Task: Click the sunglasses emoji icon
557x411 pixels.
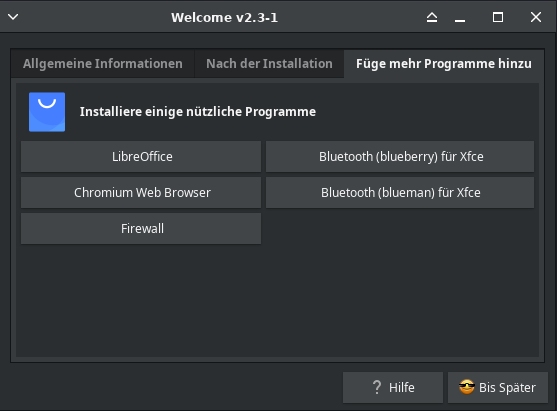Action: click(467, 387)
